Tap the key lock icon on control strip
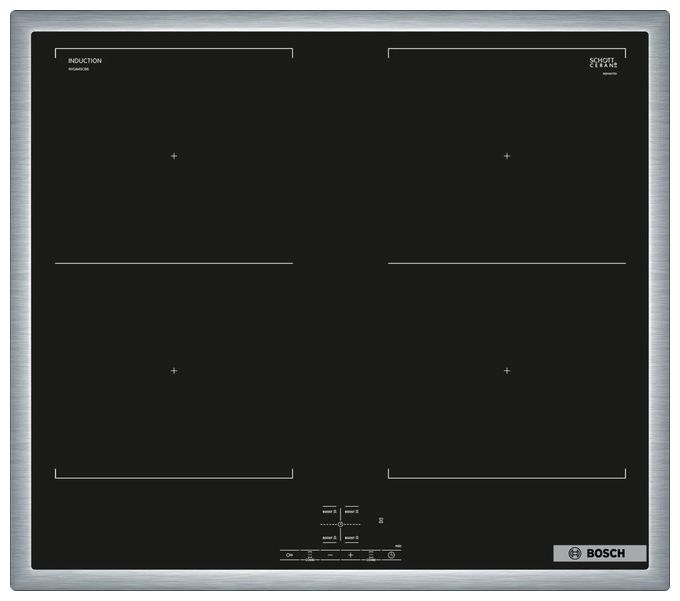Image resolution: width=680 pixels, height=601 pixels. (x=289, y=555)
